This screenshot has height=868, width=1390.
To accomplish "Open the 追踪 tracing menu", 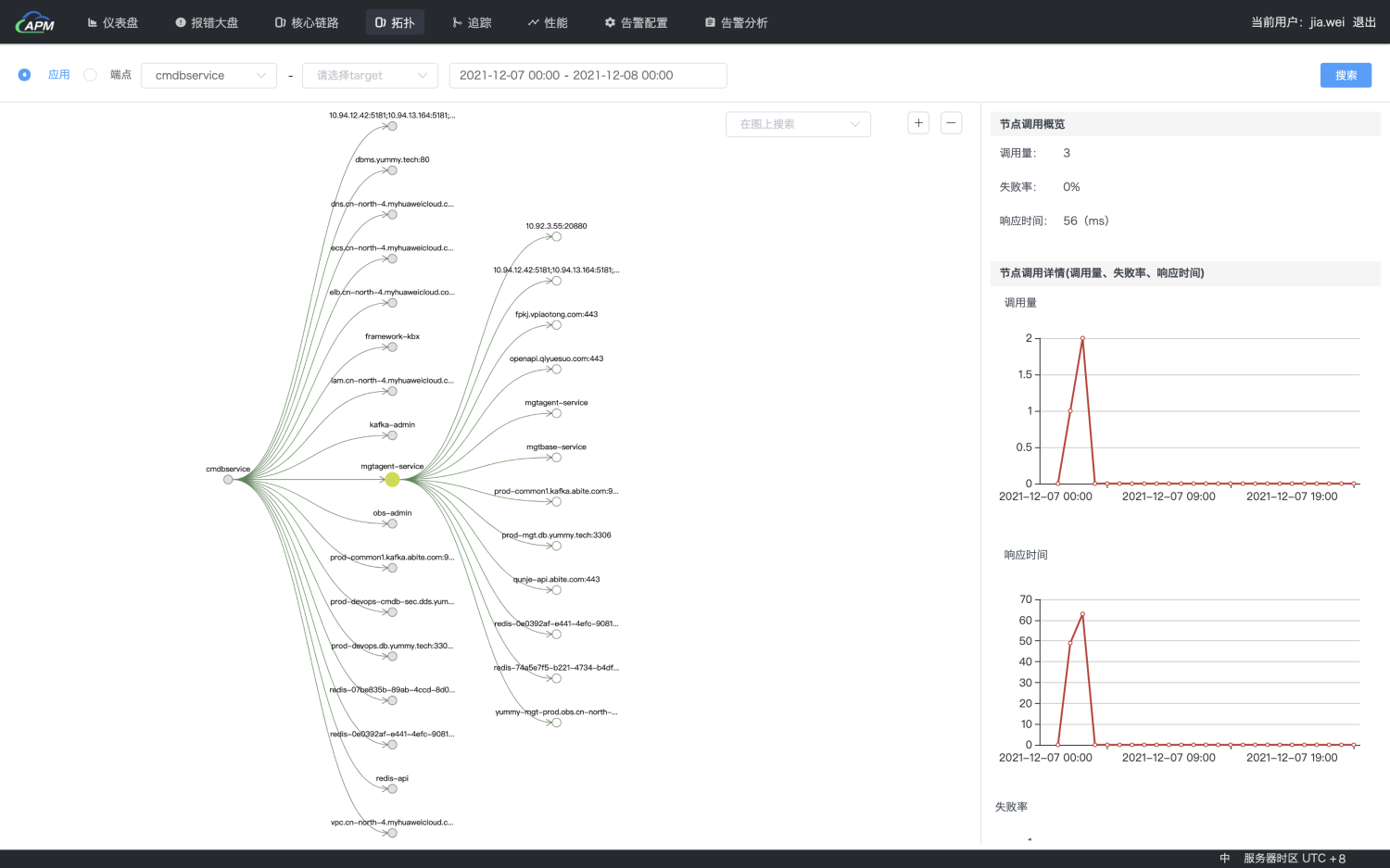I will (473, 22).
